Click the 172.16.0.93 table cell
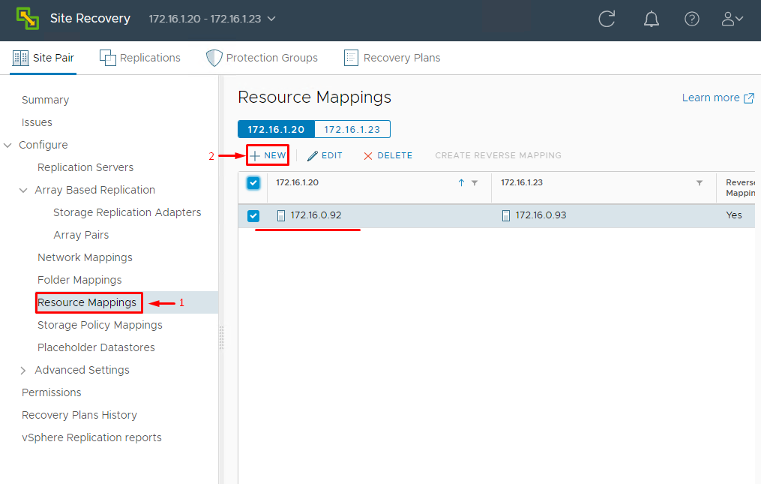Viewport: 761px width, 484px height. point(604,216)
